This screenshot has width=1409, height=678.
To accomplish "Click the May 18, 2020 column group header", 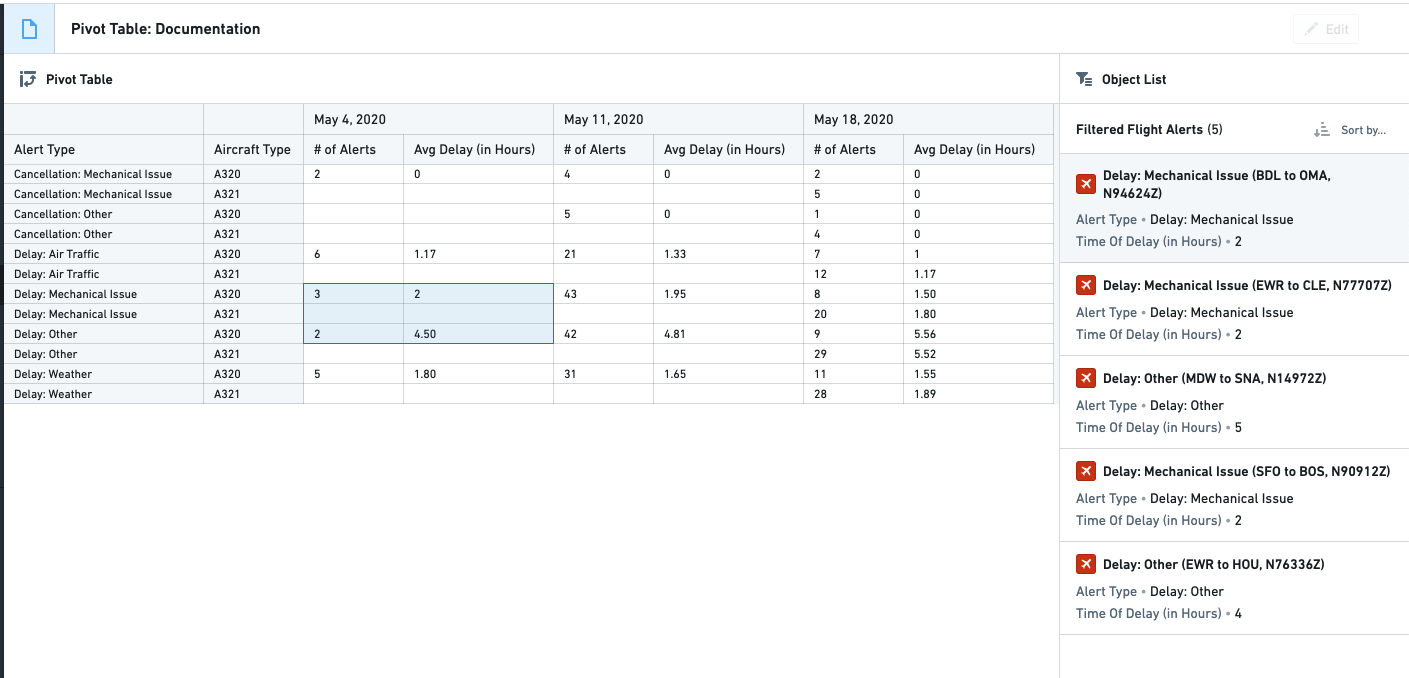I will [928, 119].
